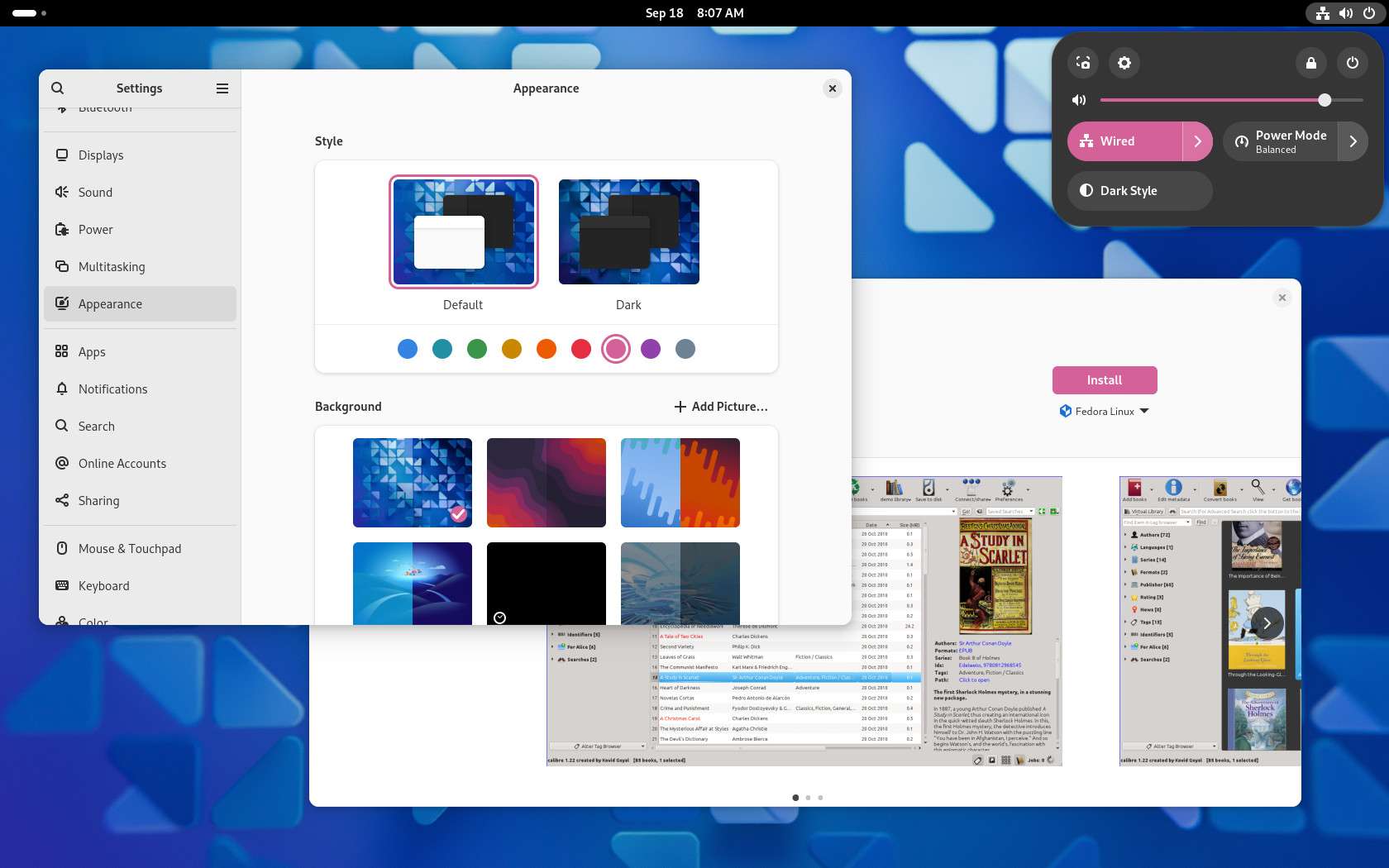Click the Settings search icon

pyautogui.click(x=57, y=88)
